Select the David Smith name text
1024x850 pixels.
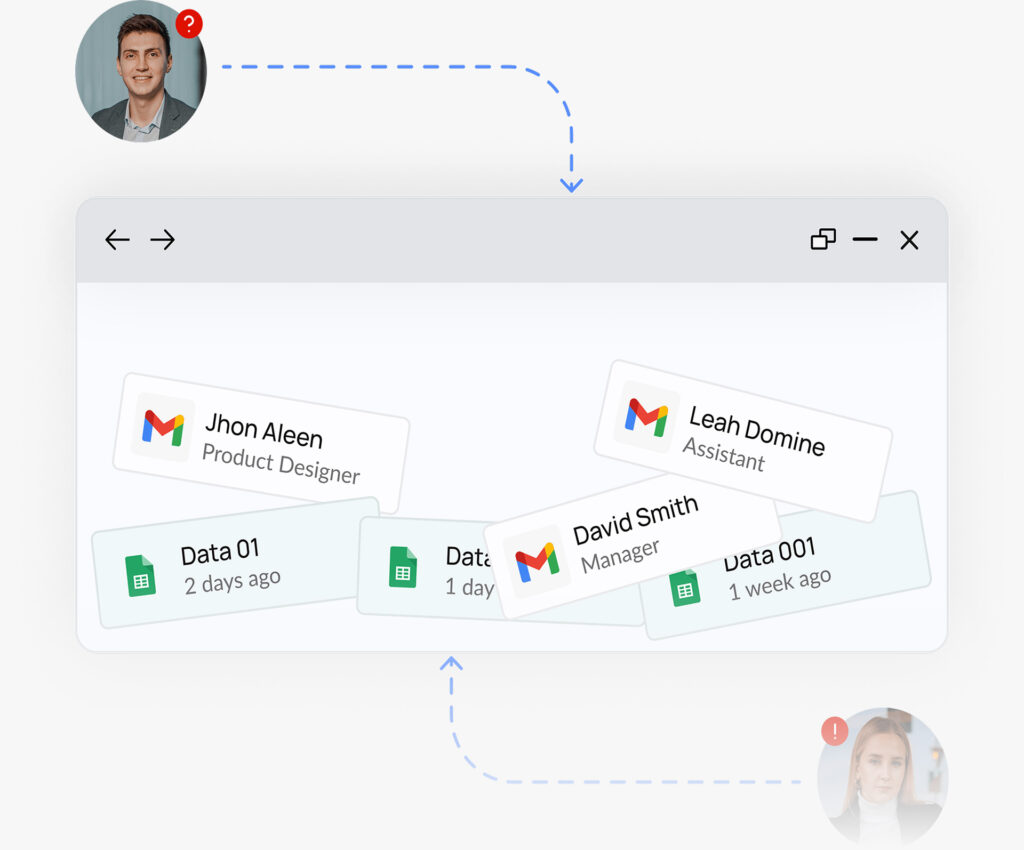pyautogui.click(x=636, y=520)
